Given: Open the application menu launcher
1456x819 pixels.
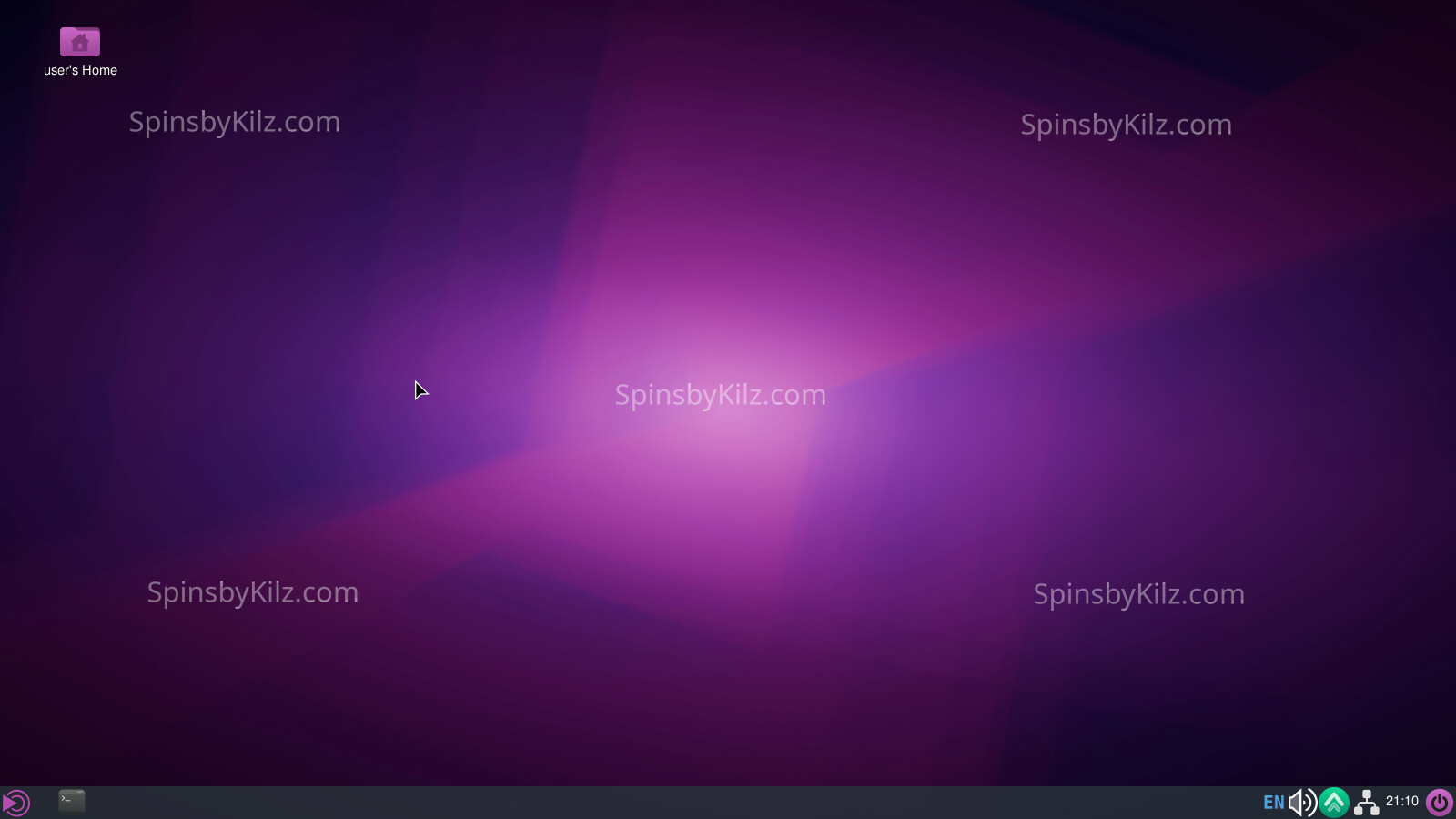Looking at the screenshot, I should click(x=15, y=803).
